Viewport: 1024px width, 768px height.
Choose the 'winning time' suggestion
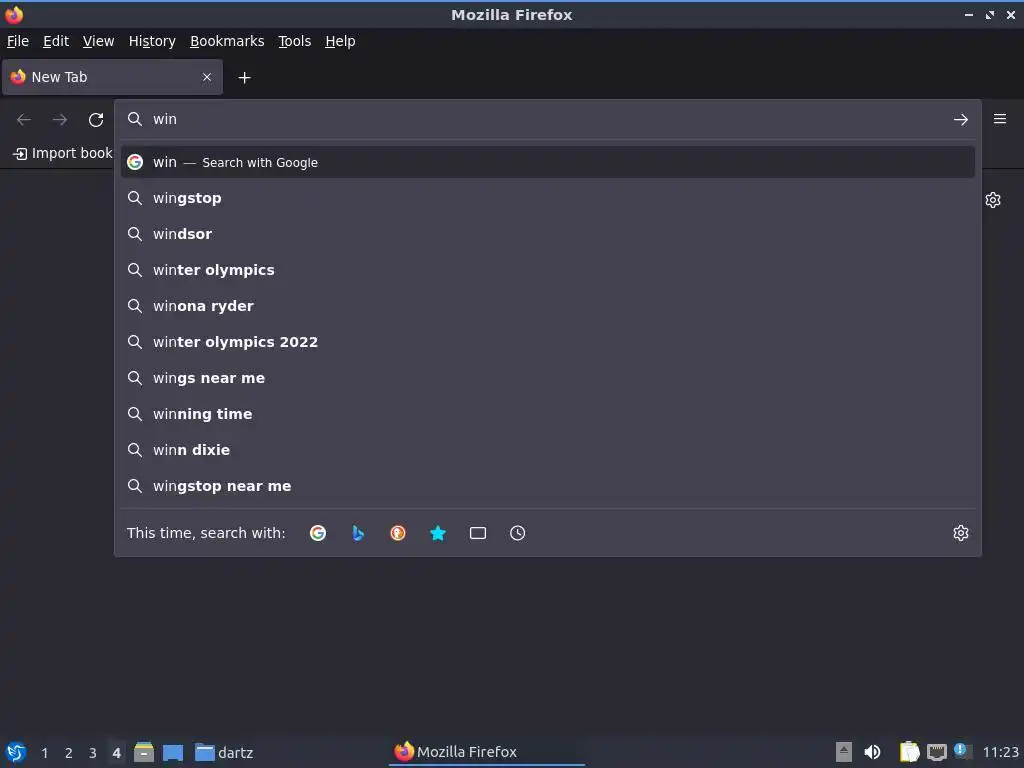click(x=547, y=413)
